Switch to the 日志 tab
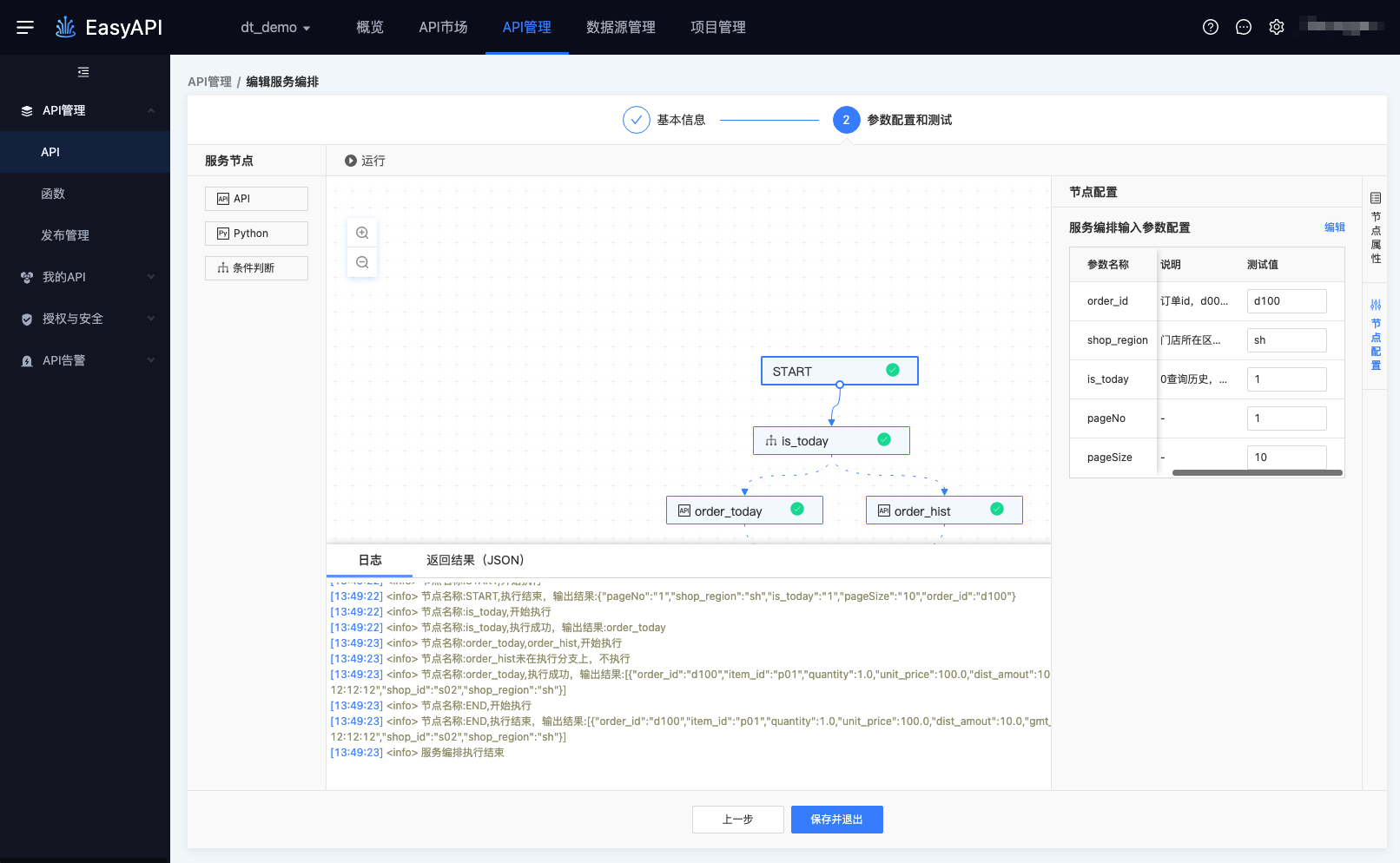 click(370, 560)
